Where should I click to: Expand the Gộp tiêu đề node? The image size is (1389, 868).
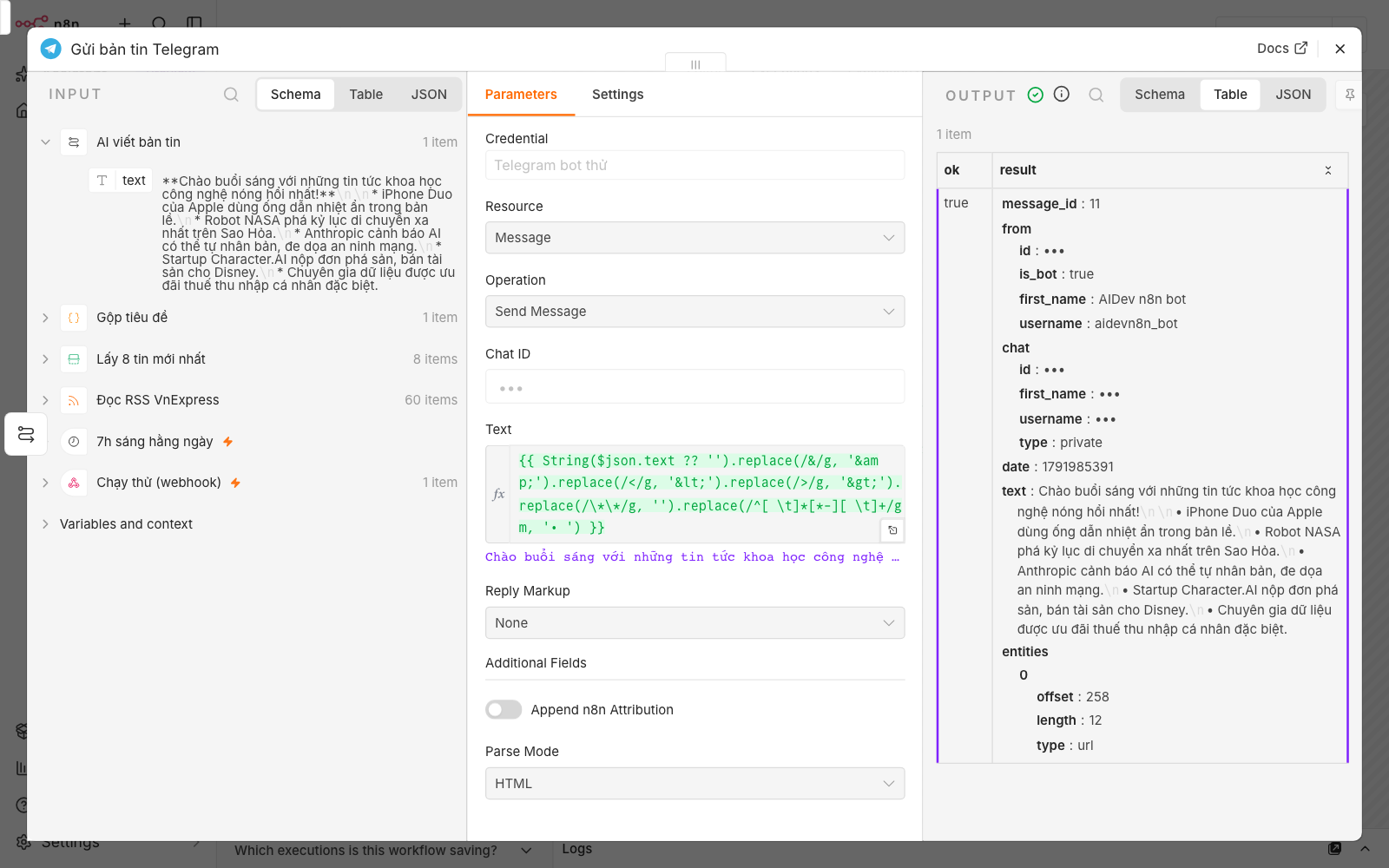pyautogui.click(x=45, y=318)
